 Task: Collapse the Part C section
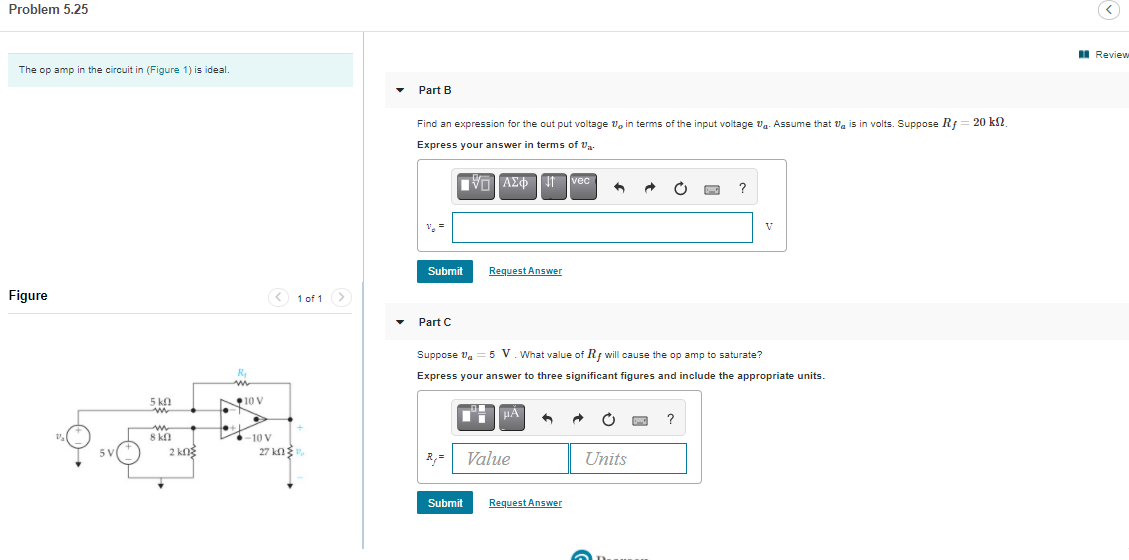401,322
